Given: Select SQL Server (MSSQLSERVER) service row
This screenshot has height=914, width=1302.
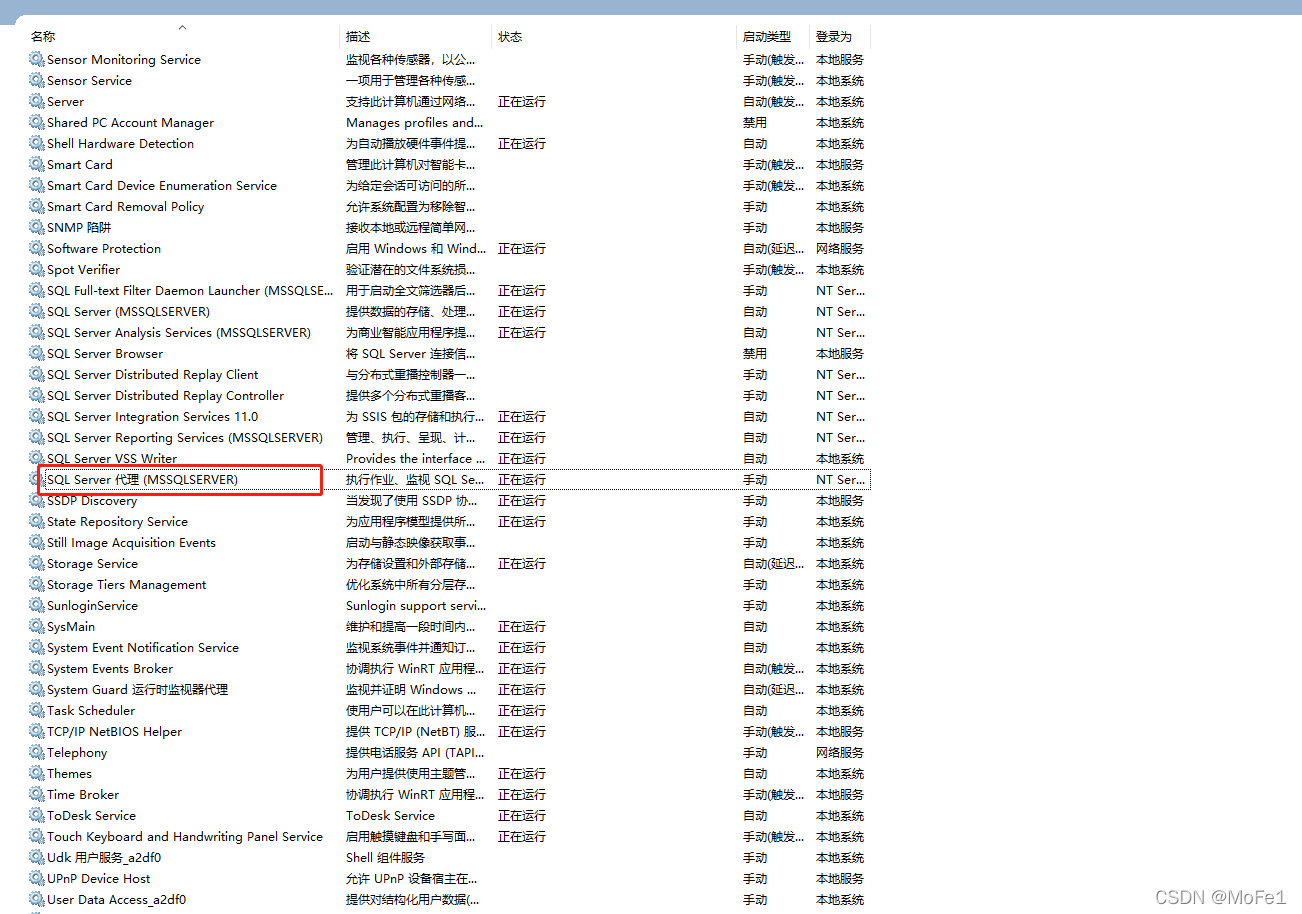Looking at the screenshot, I should 128,311.
